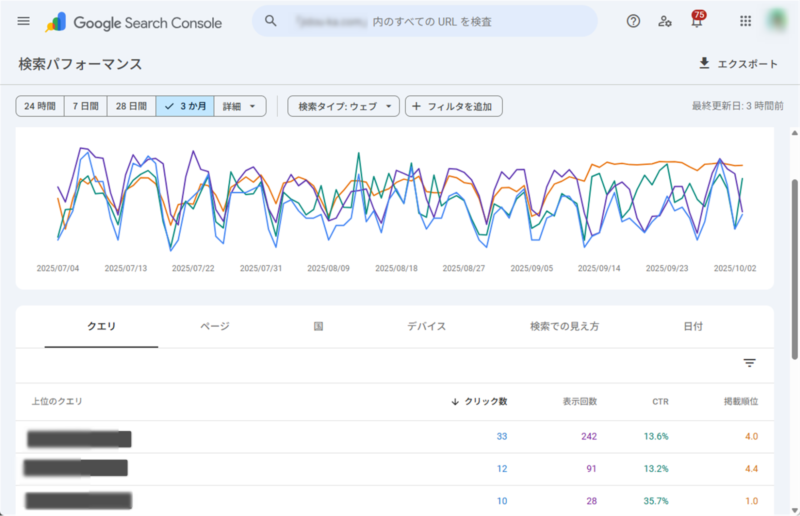Image resolution: width=800 pixels, height=516 pixels.
Task: Click フィルタを追加 button
Action: pyautogui.click(x=453, y=106)
